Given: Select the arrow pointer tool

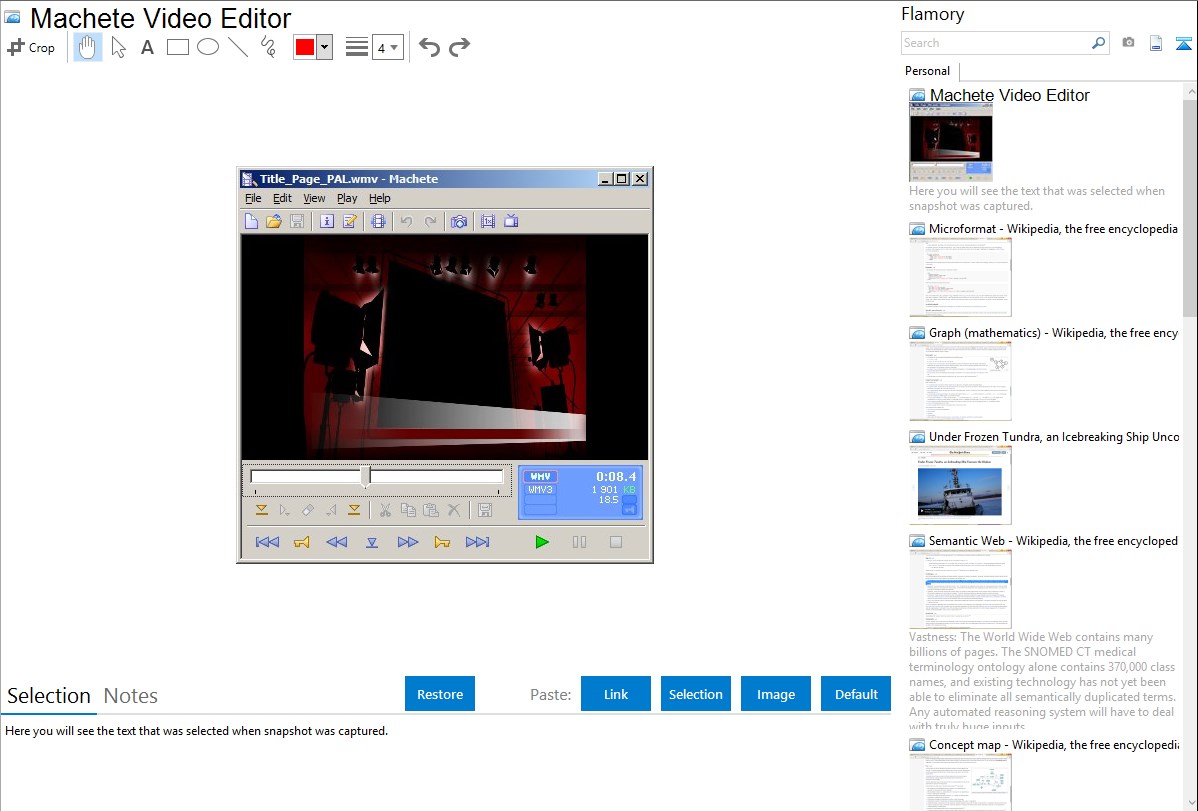Looking at the screenshot, I should point(118,47).
